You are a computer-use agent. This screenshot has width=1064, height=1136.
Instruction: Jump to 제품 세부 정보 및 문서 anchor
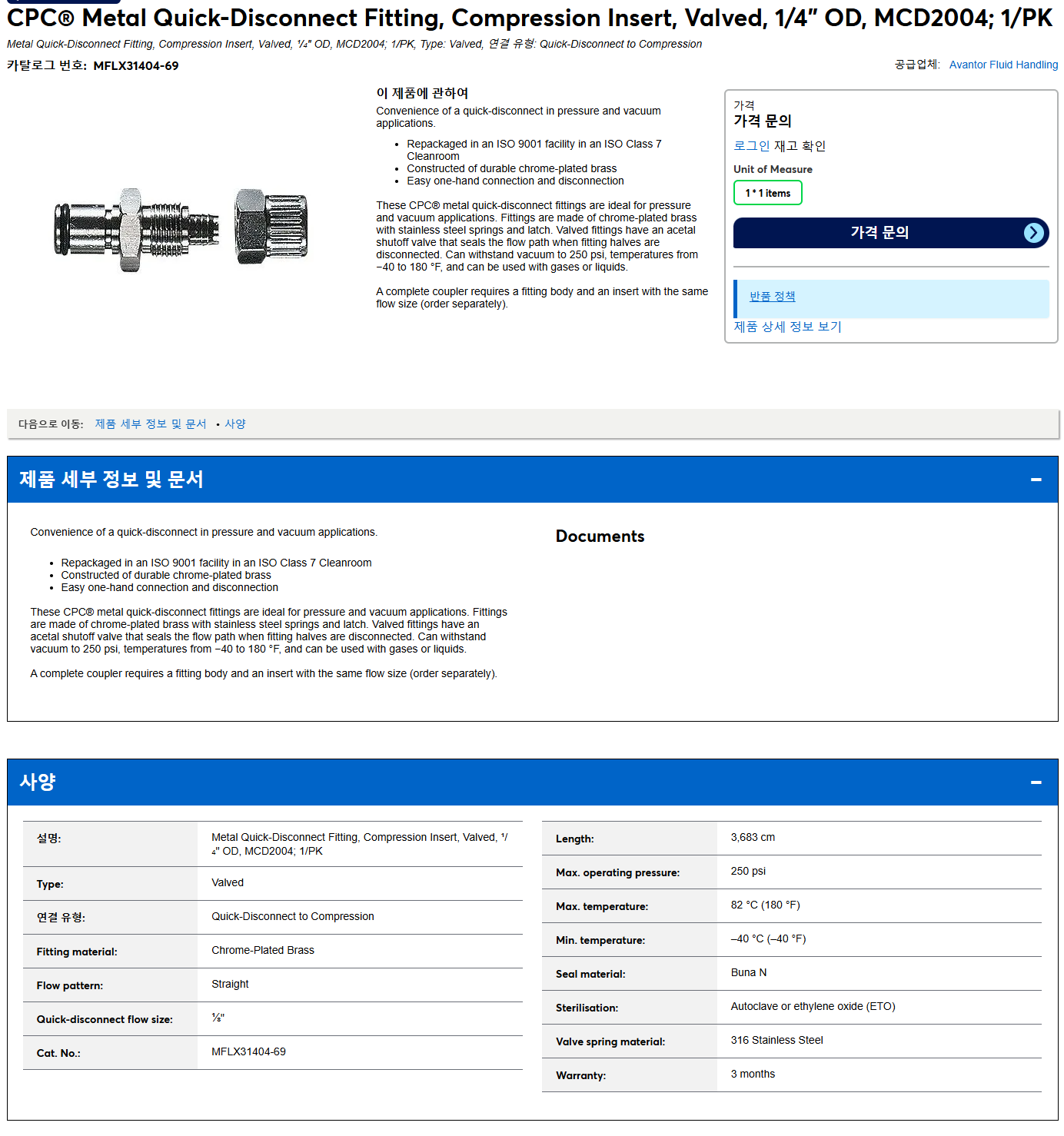point(151,424)
